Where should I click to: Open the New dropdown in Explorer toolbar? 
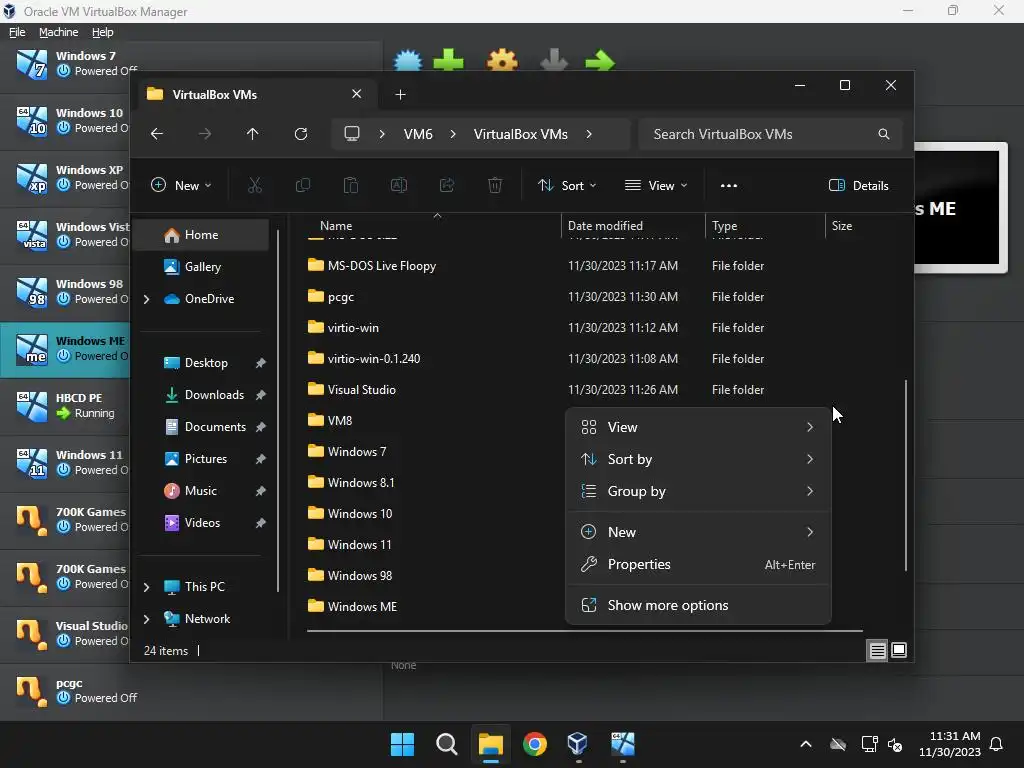pos(181,185)
